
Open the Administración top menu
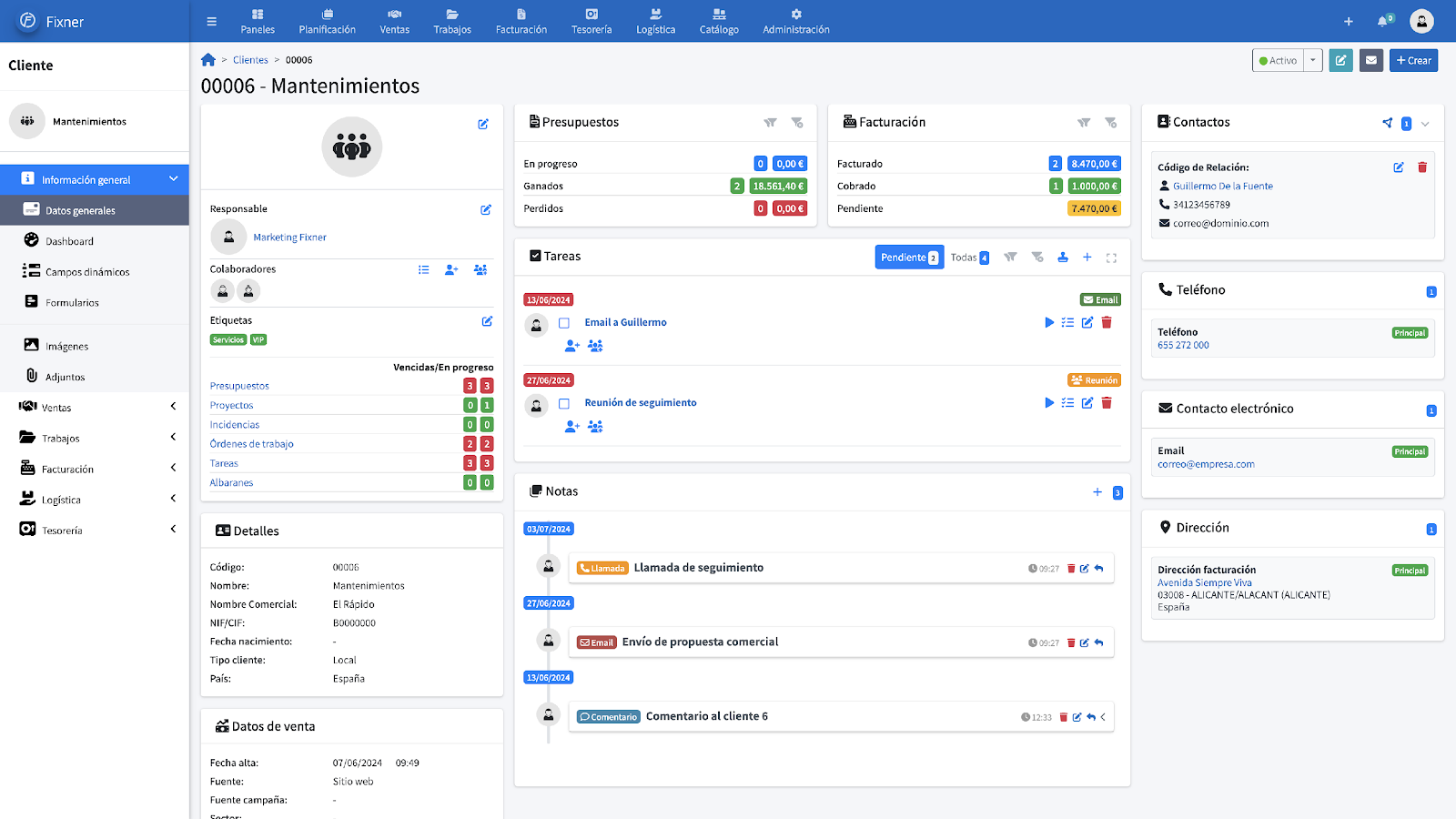pyautogui.click(x=796, y=22)
